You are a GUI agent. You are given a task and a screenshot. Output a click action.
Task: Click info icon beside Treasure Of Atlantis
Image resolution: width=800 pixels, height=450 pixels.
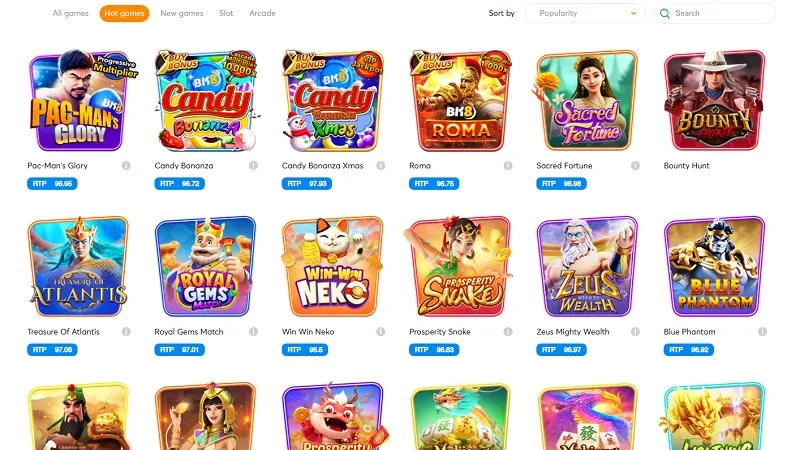pos(126,332)
